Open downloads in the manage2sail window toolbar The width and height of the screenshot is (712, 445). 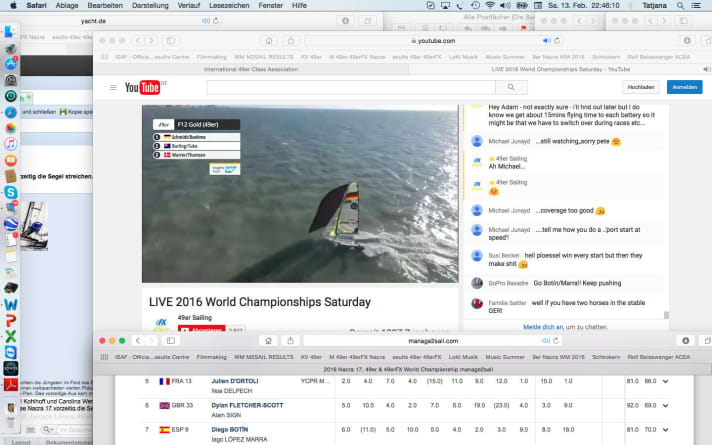(686, 341)
